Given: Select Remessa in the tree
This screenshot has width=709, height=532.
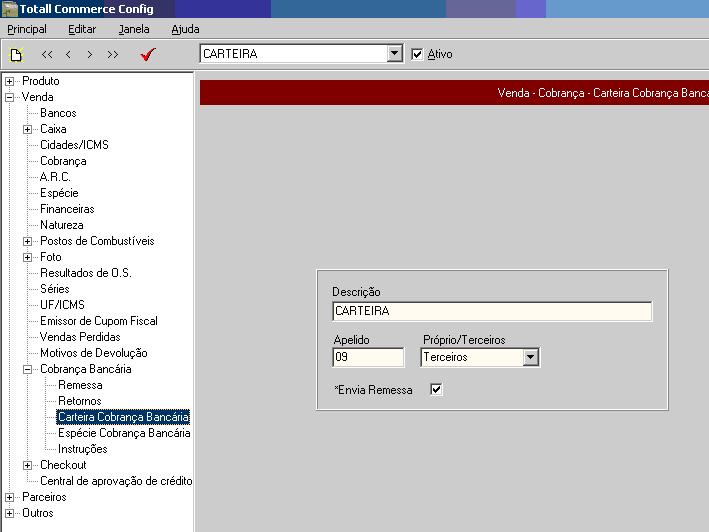Looking at the screenshot, I should coord(80,385).
